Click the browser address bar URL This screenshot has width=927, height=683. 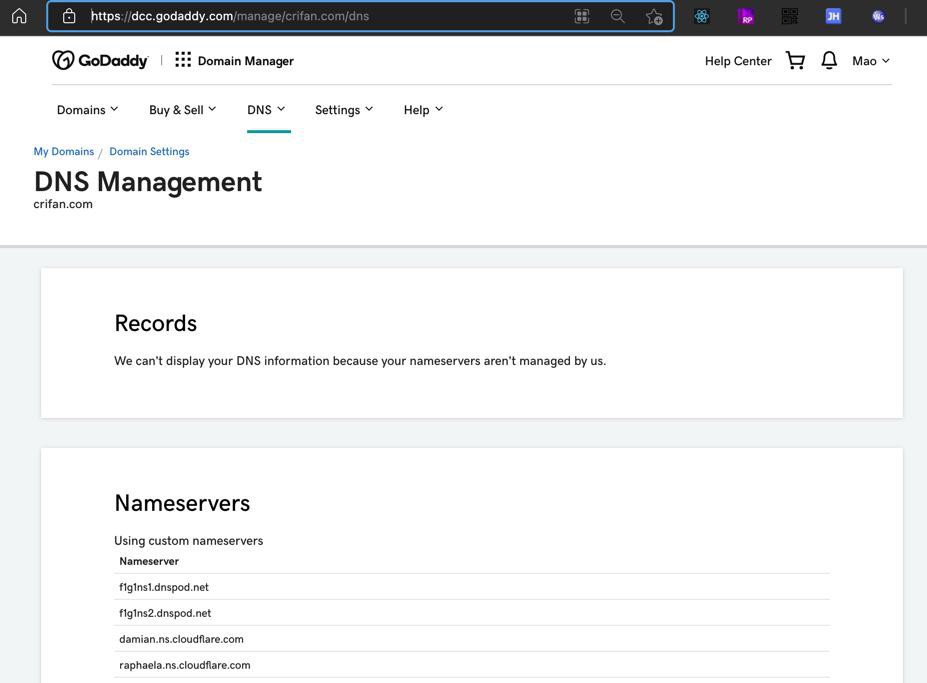pyautogui.click(x=230, y=16)
